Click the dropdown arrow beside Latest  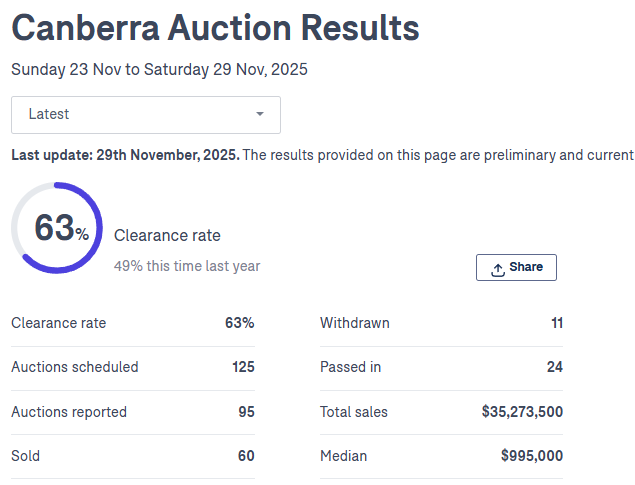click(x=260, y=115)
